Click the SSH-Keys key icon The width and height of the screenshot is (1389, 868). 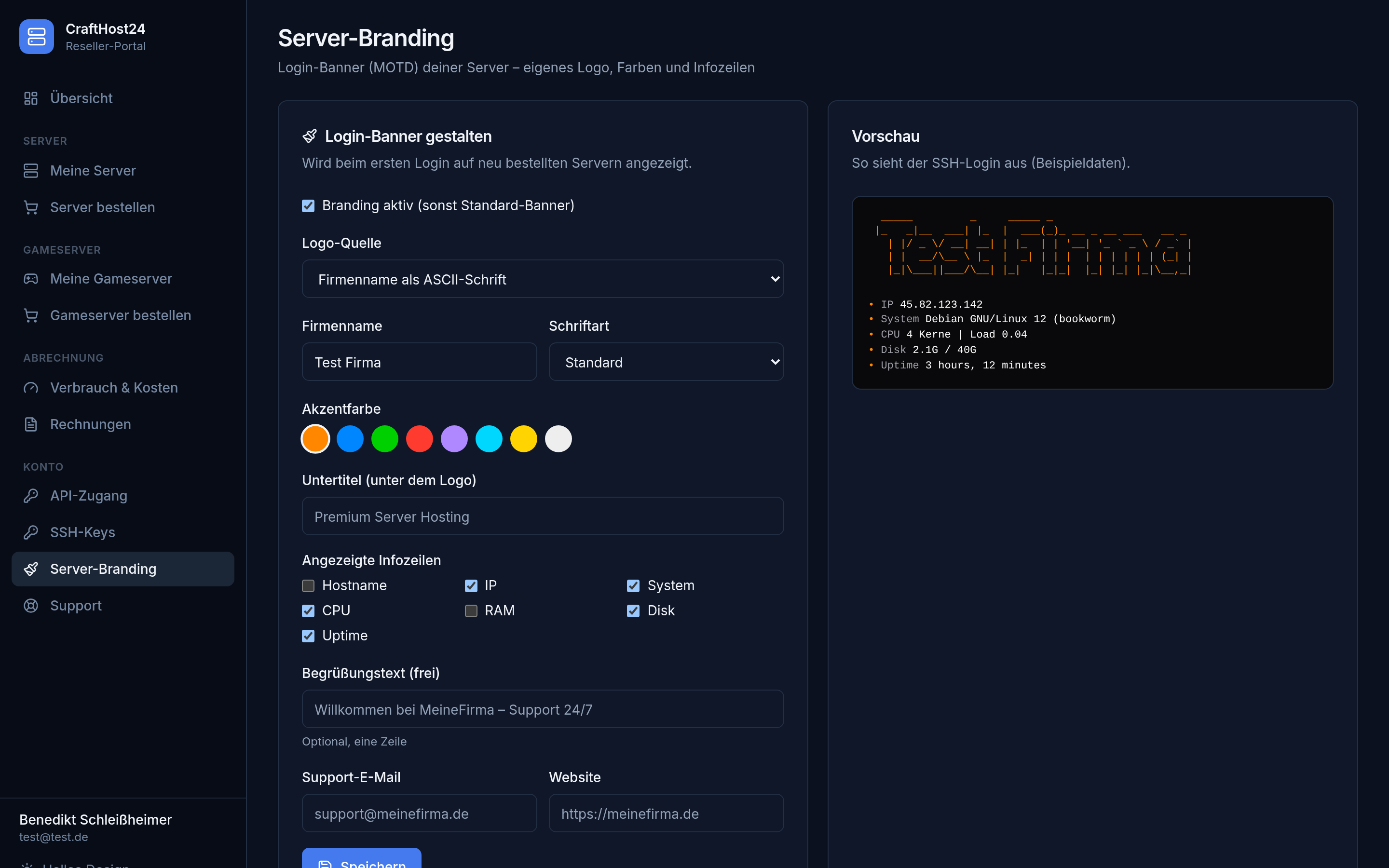pyautogui.click(x=31, y=532)
